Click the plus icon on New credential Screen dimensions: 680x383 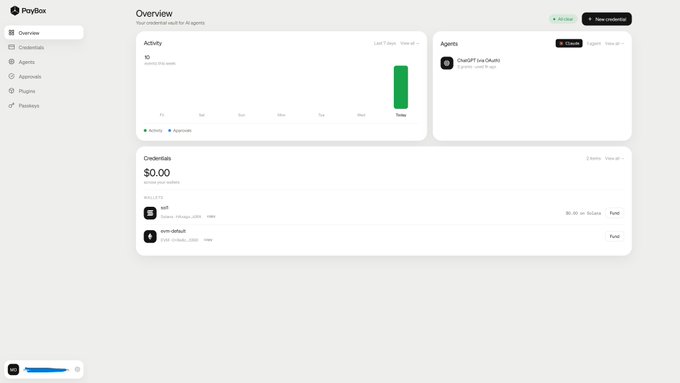[x=590, y=19]
